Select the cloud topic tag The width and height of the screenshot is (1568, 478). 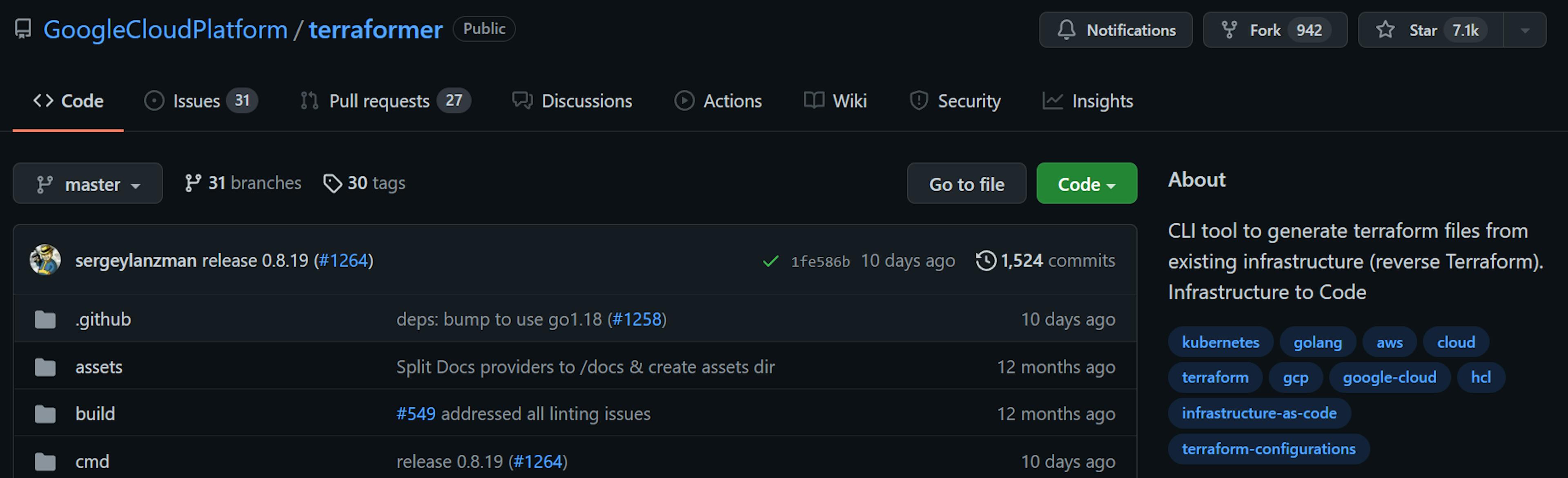click(1456, 342)
